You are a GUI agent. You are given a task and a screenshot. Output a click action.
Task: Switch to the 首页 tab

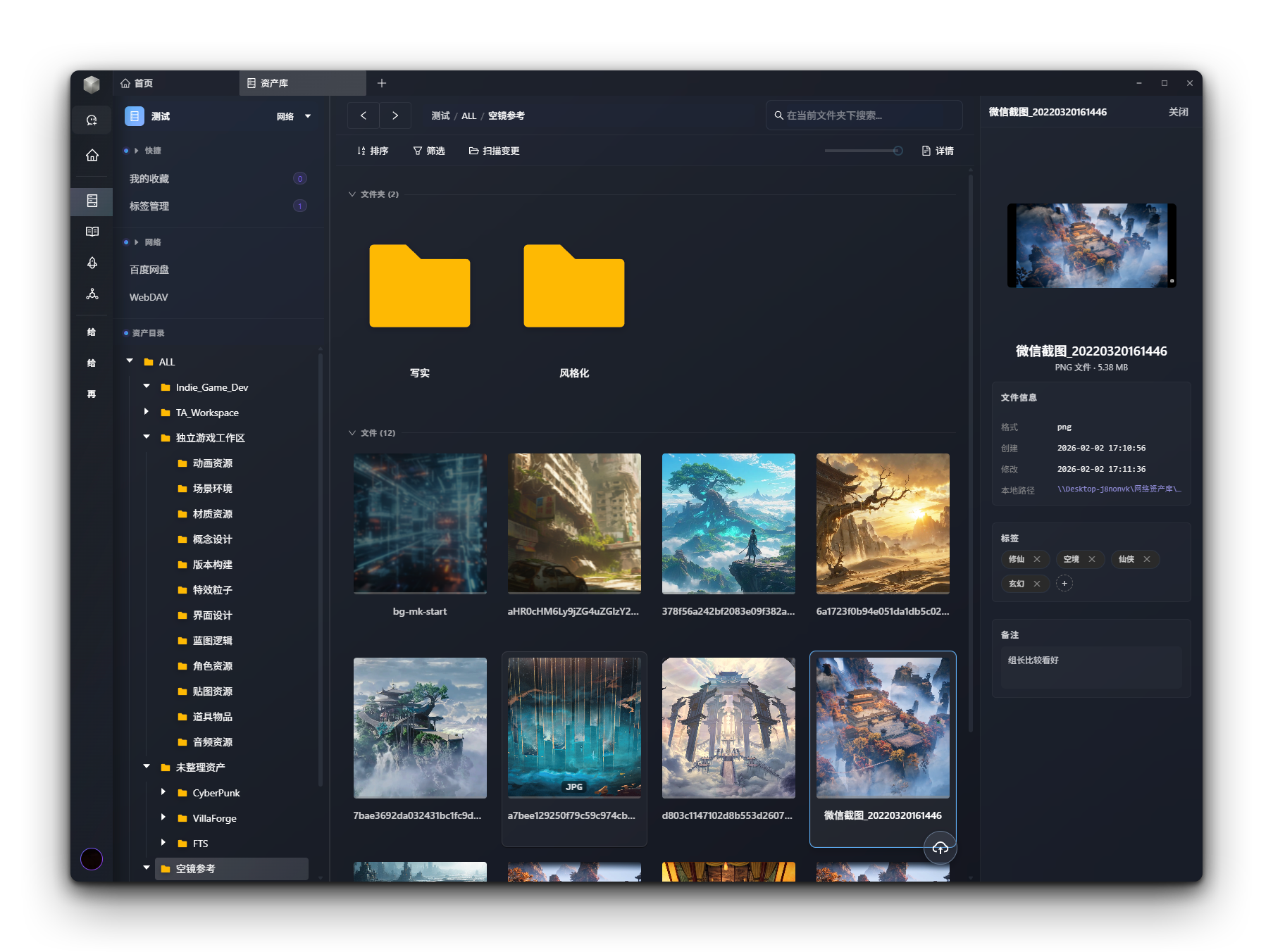click(x=137, y=83)
